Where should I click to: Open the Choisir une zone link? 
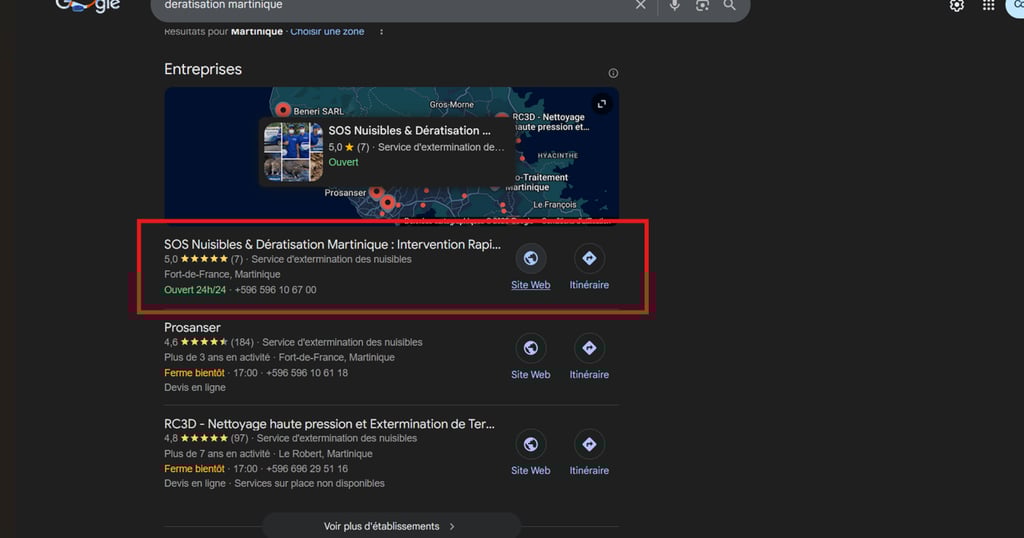click(x=327, y=31)
